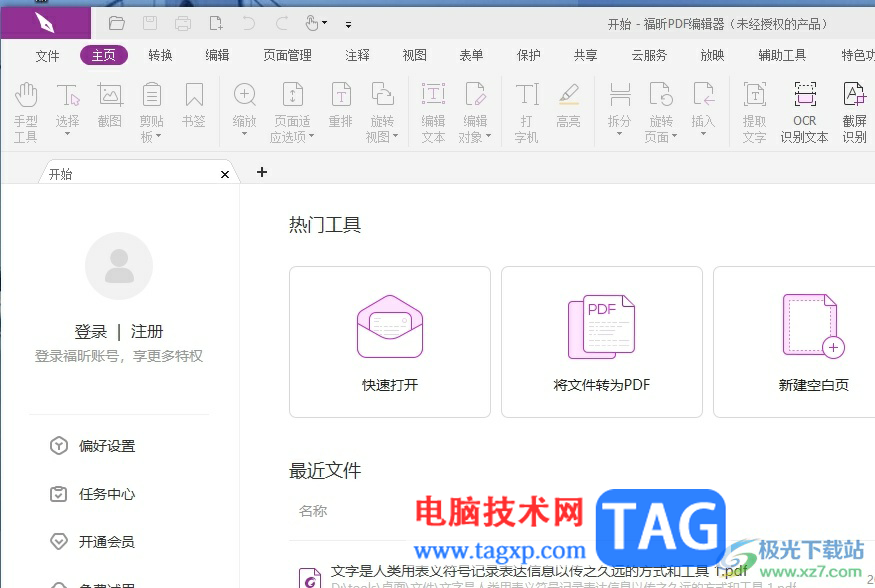Expand the Split (拆分) dropdown arrow
The height and width of the screenshot is (588, 875).
pos(619,134)
